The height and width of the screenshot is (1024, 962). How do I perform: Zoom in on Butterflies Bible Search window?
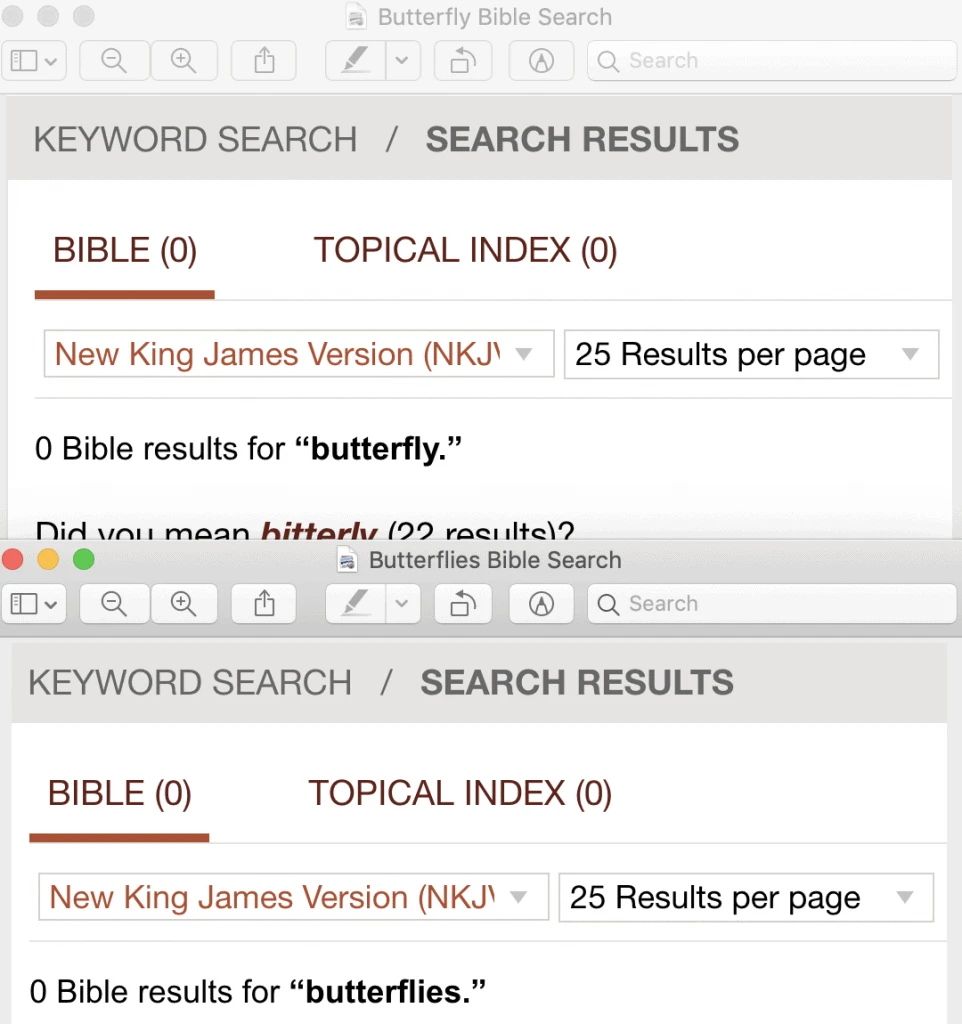coord(184,603)
